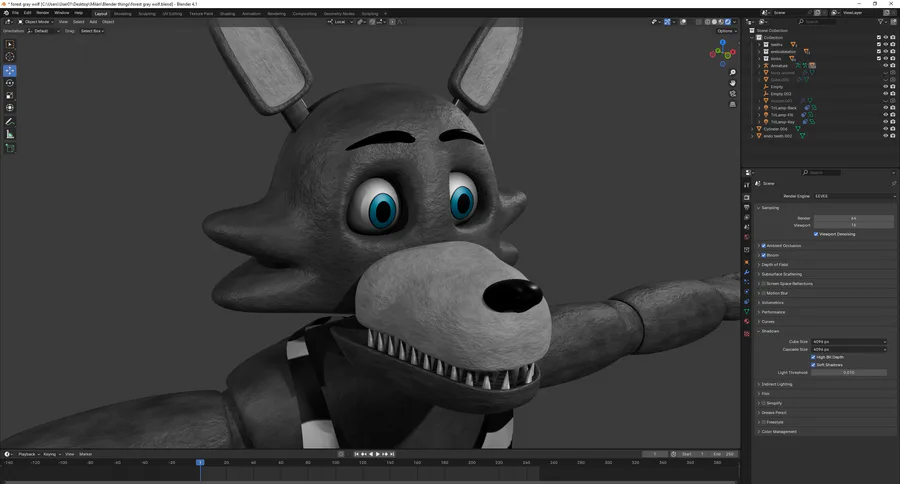Click the navigation gizmo axes

[723, 53]
